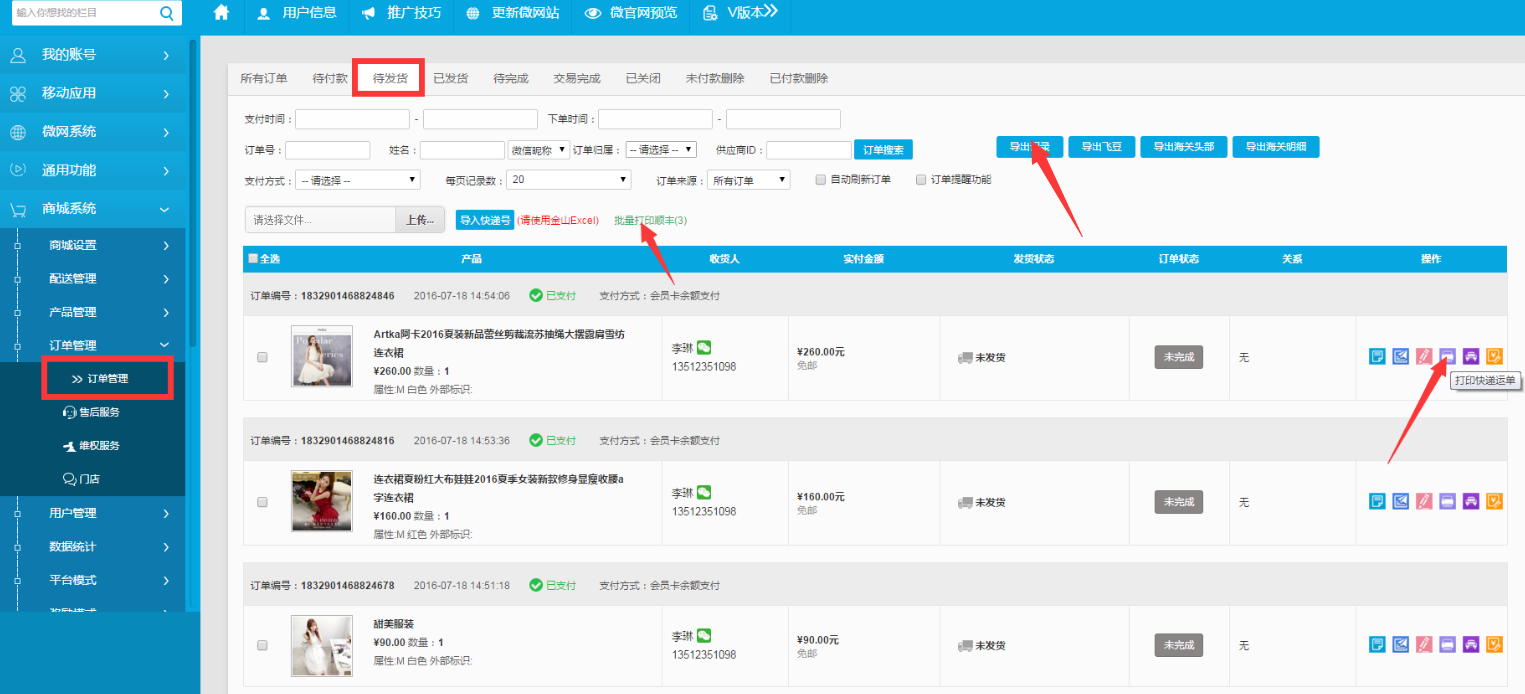Click the 供应商ID input field
The height and width of the screenshot is (694, 1525).
click(x=808, y=150)
